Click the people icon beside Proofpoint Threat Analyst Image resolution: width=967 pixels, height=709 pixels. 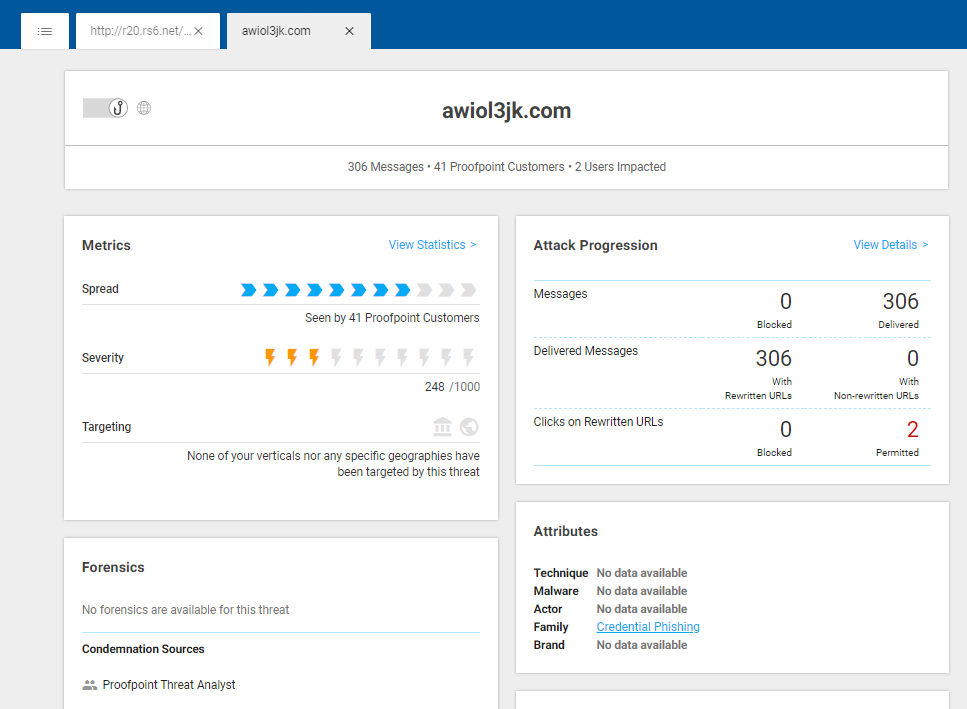[90, 685]
